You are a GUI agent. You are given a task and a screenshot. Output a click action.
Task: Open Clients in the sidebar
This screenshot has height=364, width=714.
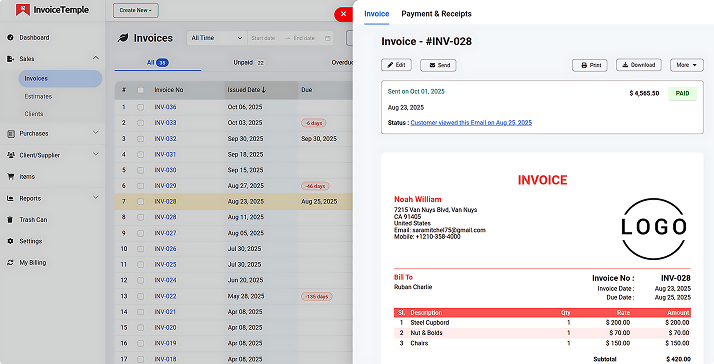click(x=34, y=114)
